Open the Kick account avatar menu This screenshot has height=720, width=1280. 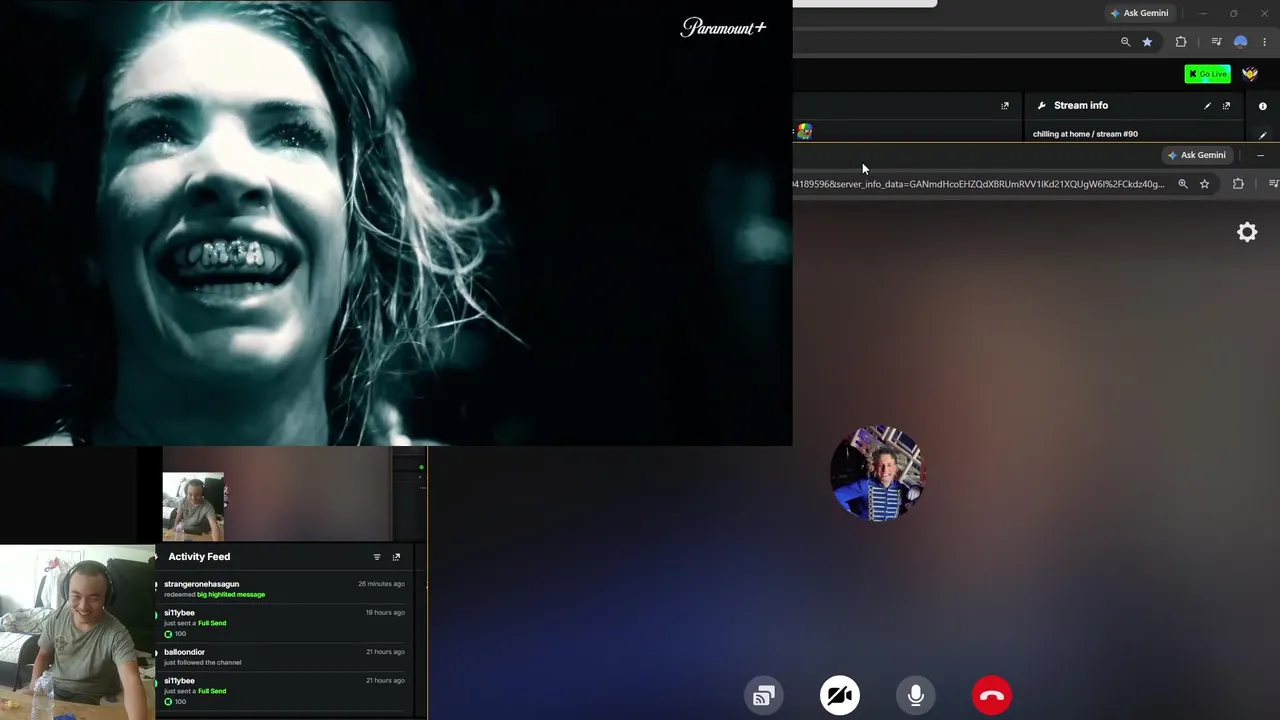[x=1250, y=74]
